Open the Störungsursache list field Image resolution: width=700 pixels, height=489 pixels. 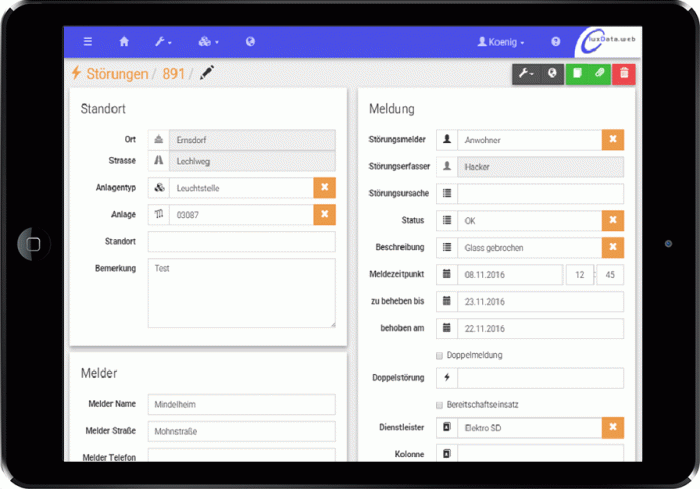(x=540, y=194)
